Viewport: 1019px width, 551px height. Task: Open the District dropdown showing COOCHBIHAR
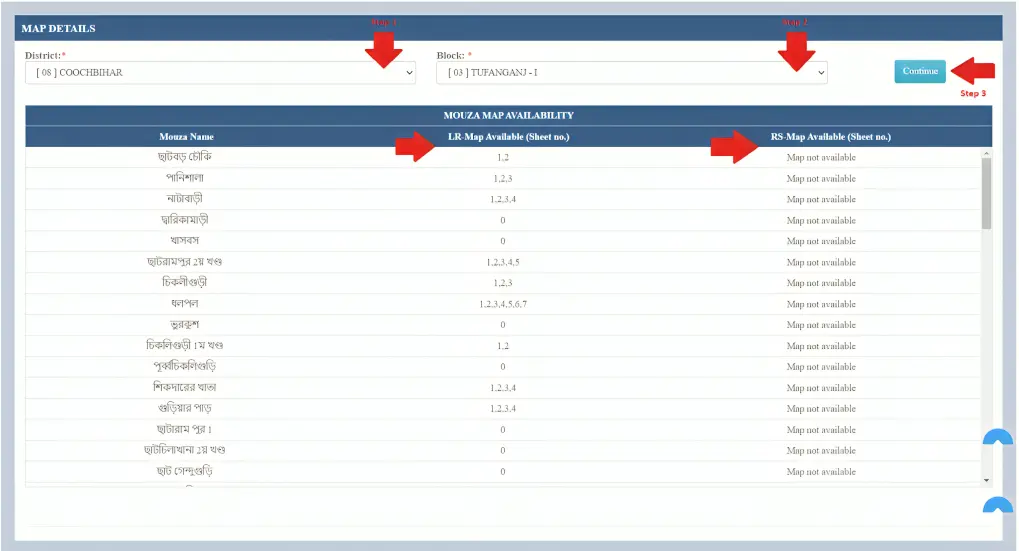coord(220,73)
